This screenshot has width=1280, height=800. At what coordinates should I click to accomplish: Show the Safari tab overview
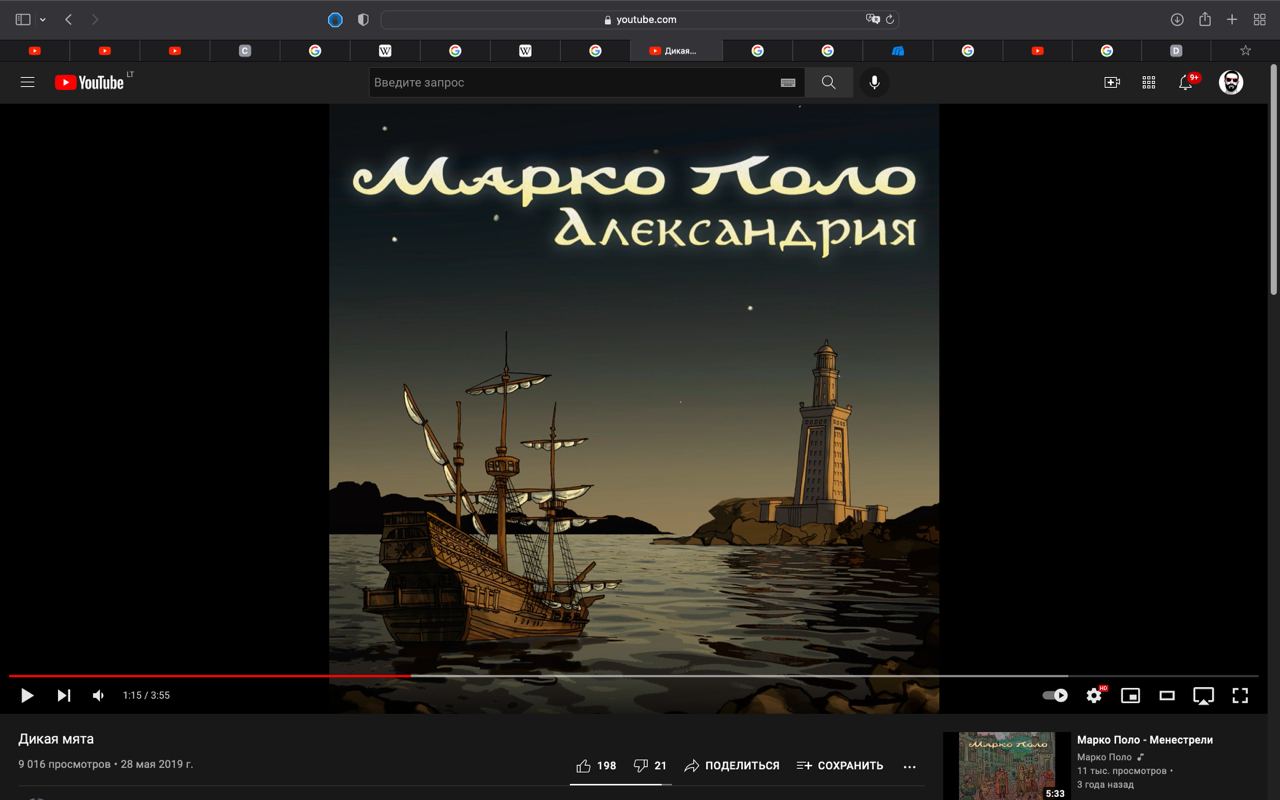pos(1260,19)
